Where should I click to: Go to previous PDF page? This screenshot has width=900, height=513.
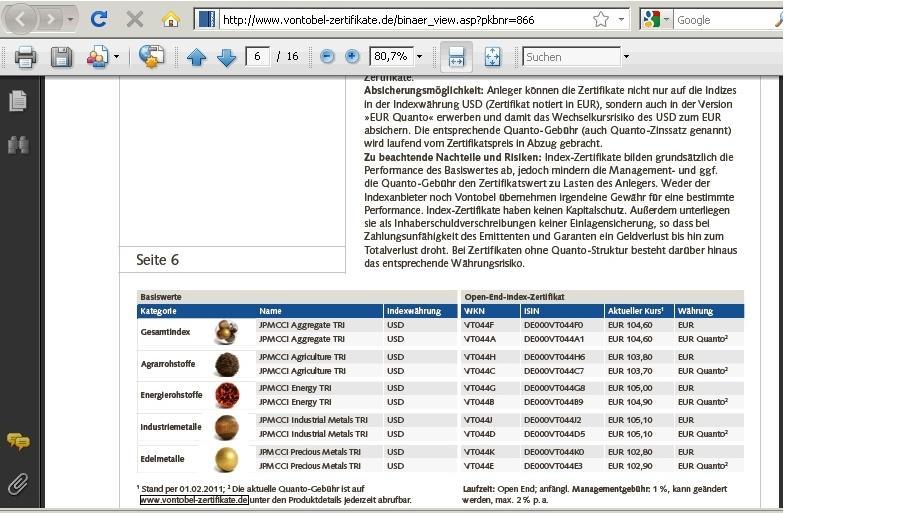(196, 57)
